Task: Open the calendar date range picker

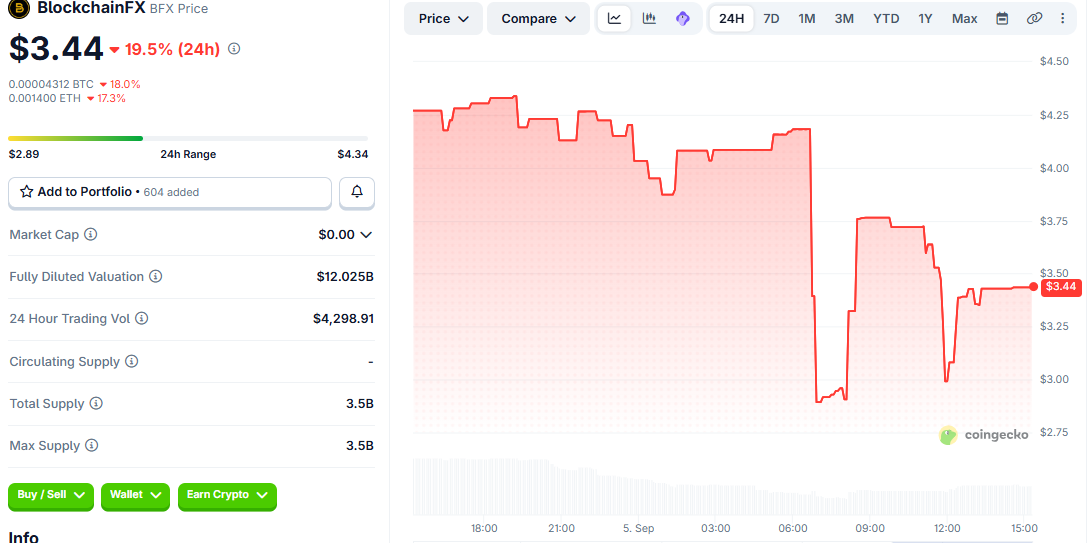Action: 1002,19
